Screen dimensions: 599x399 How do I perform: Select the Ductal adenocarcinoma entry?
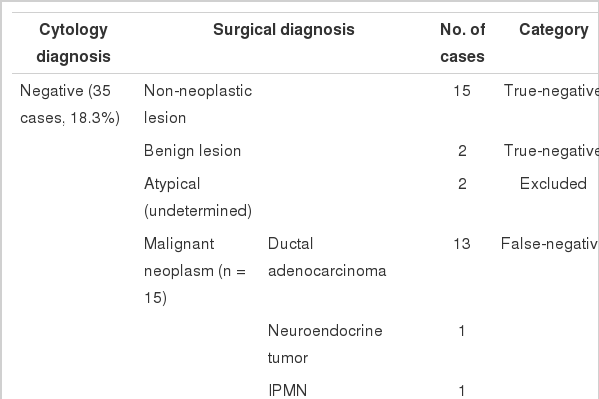(327, 257)
